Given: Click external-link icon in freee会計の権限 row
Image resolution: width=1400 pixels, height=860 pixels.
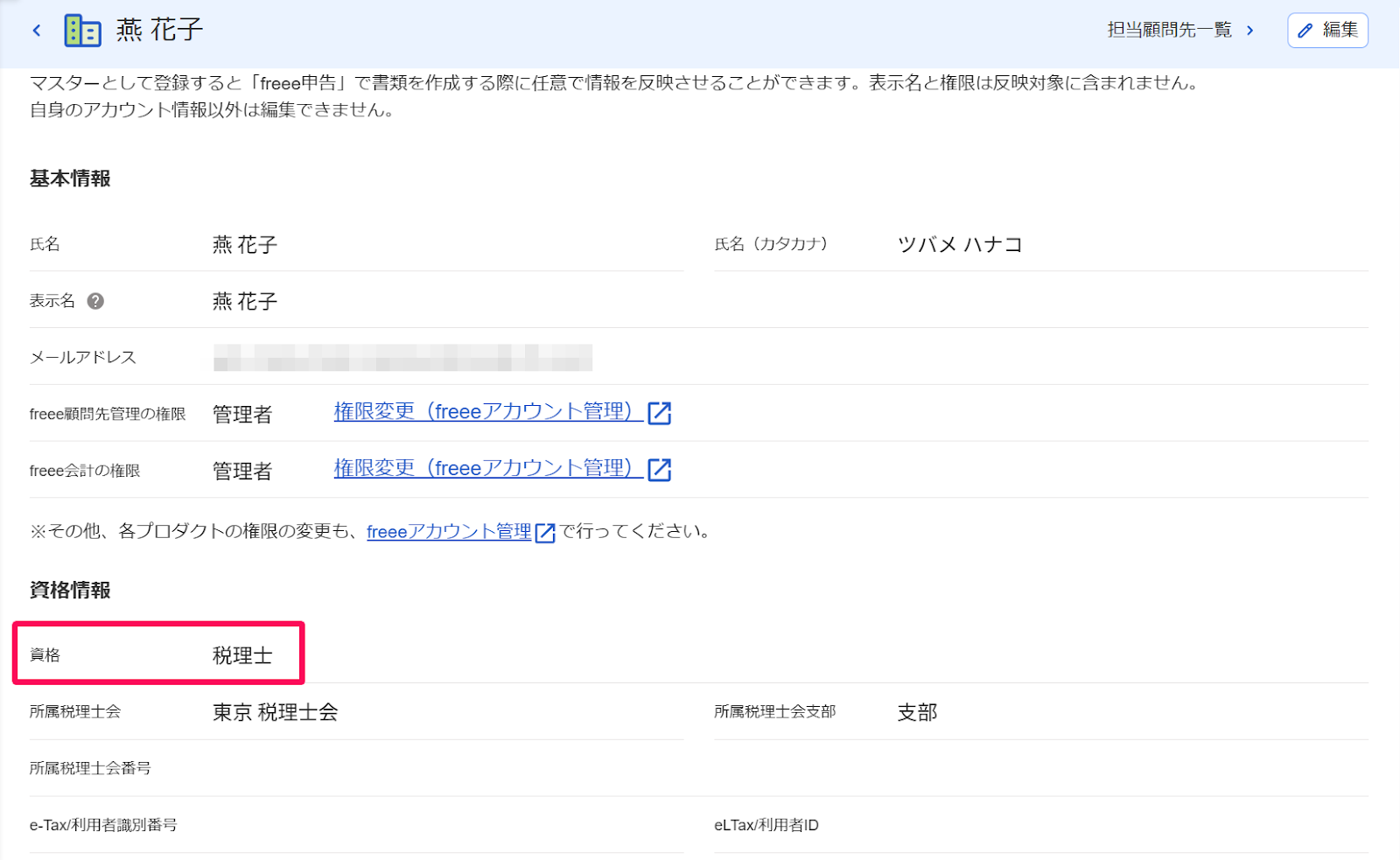Looking at the screenshot, I should tap(659, 470).
